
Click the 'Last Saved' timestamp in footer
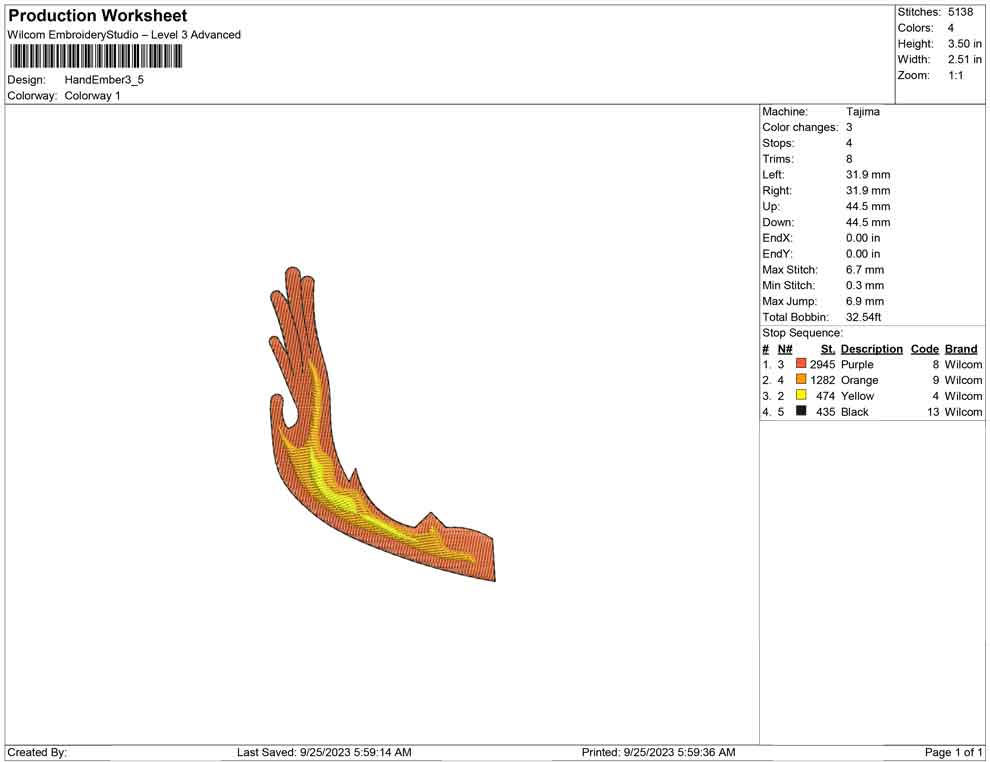324,752
